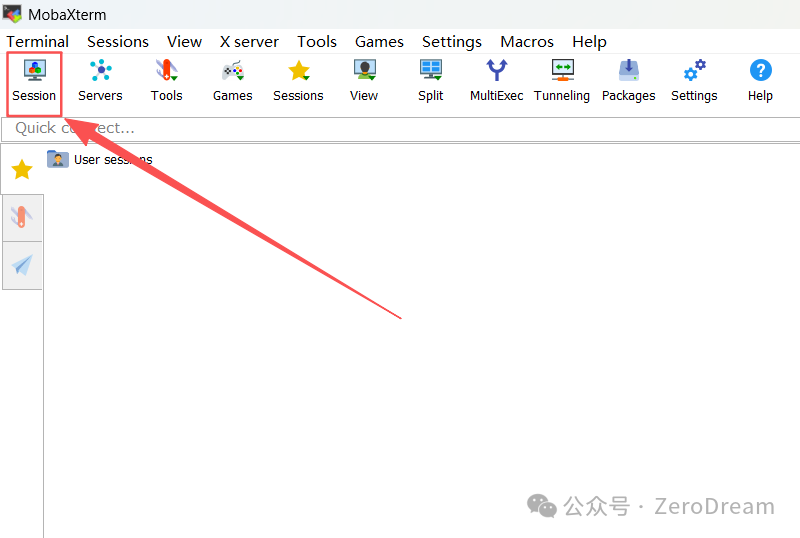Screen dimensions: 800x538
Task: Click the User sessions folder icon
Action: 58,159
